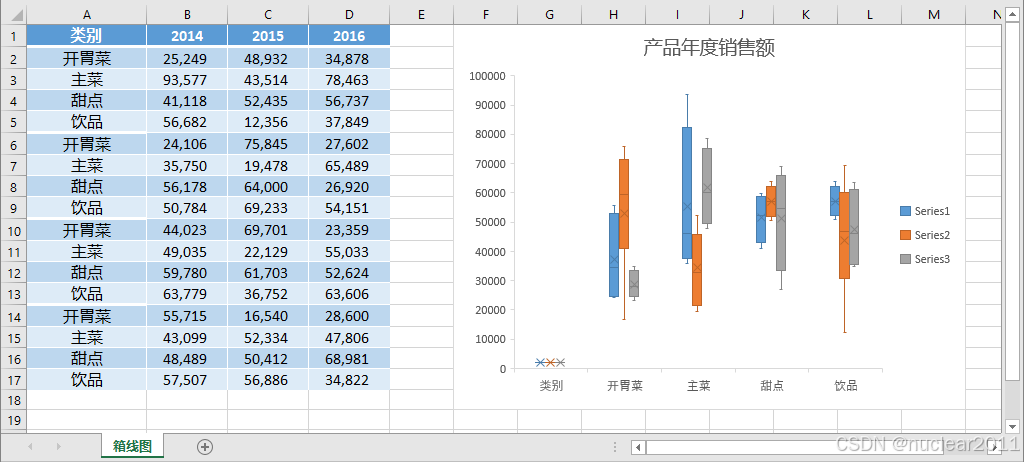Select cell with value 63,779
1024x462 pixels.
(187, 294)
